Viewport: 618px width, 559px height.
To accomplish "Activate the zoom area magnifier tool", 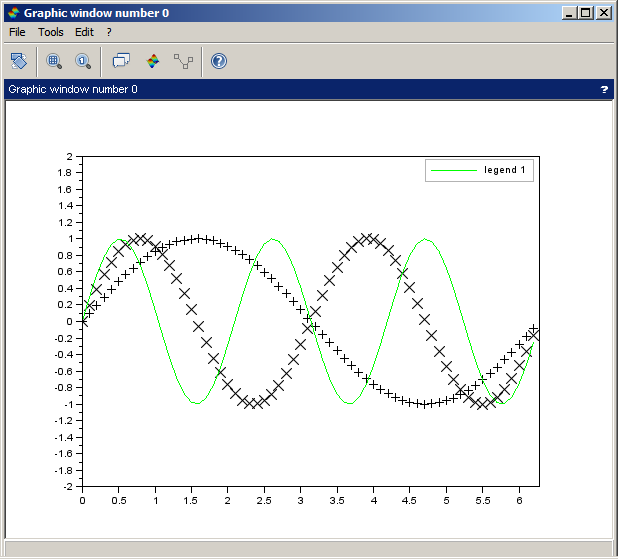I will pos(54,61).
